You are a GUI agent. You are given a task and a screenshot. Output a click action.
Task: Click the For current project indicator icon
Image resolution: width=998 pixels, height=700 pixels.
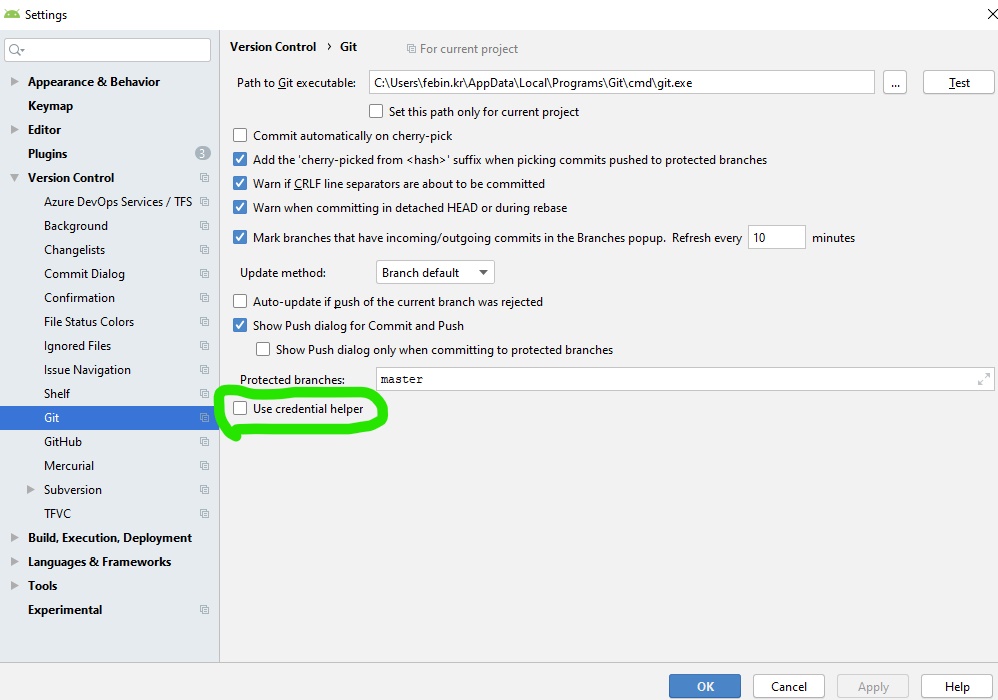click(411, 49)
